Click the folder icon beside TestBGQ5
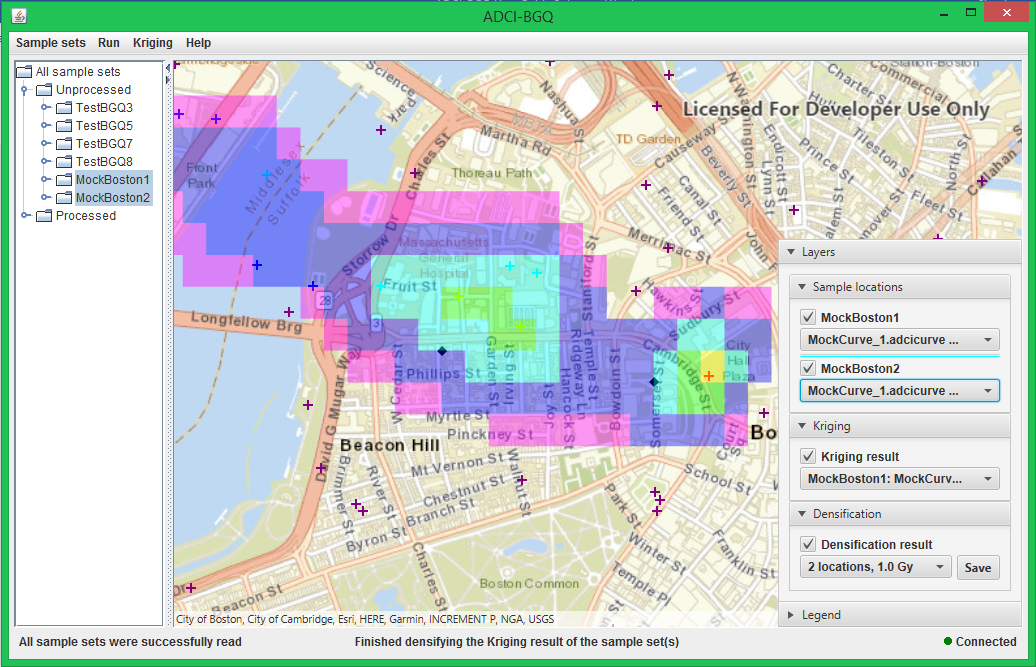This screenshot has width=1036, height=667. [64, 125]
